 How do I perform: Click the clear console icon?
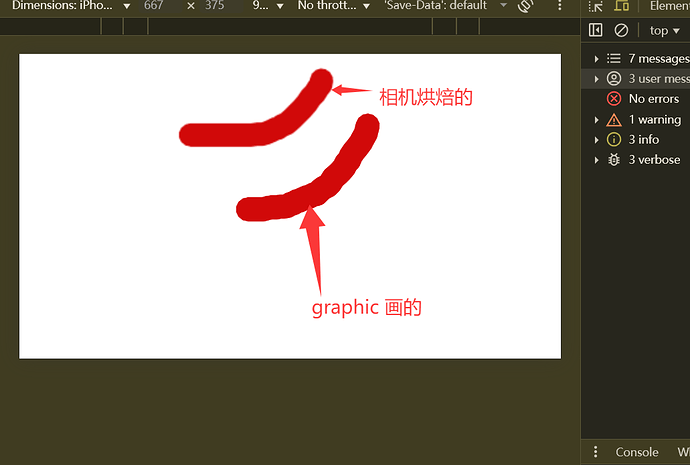tap(621, 30)
